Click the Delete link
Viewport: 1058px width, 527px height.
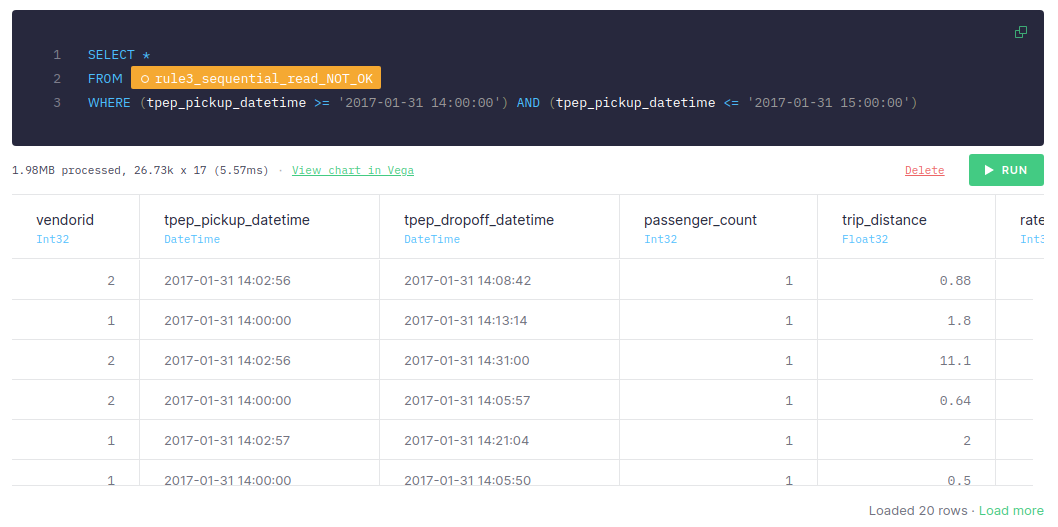[924, 170]
